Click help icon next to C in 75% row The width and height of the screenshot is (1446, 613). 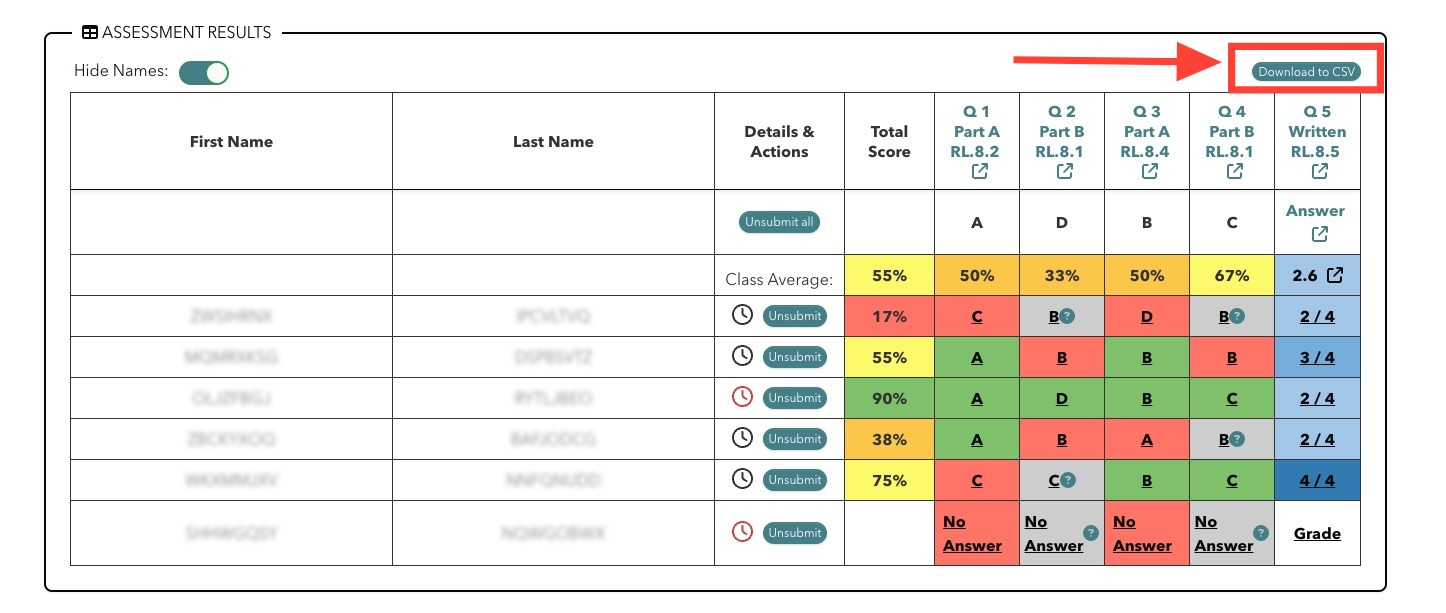pyautogui.click(x=1068, y=480)
